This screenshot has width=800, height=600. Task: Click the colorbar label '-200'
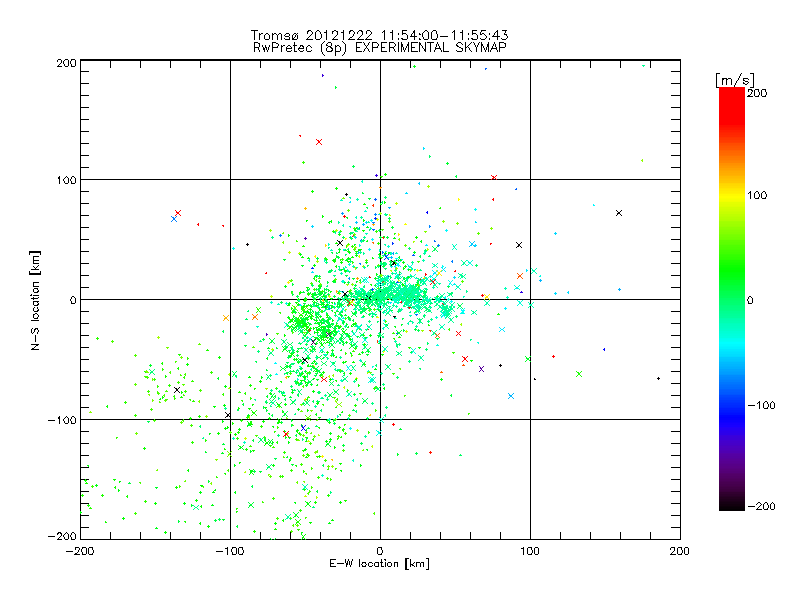[x=761, y=506]
